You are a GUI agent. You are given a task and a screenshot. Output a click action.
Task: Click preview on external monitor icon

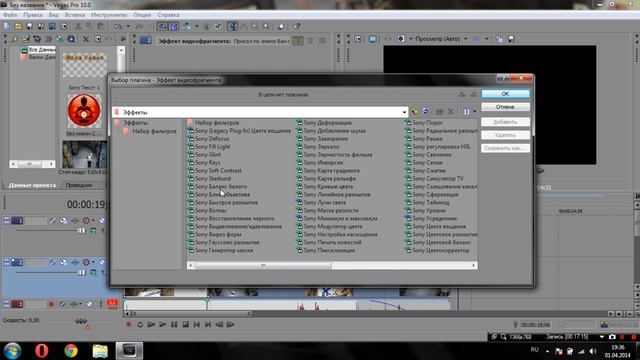(372, 39)
